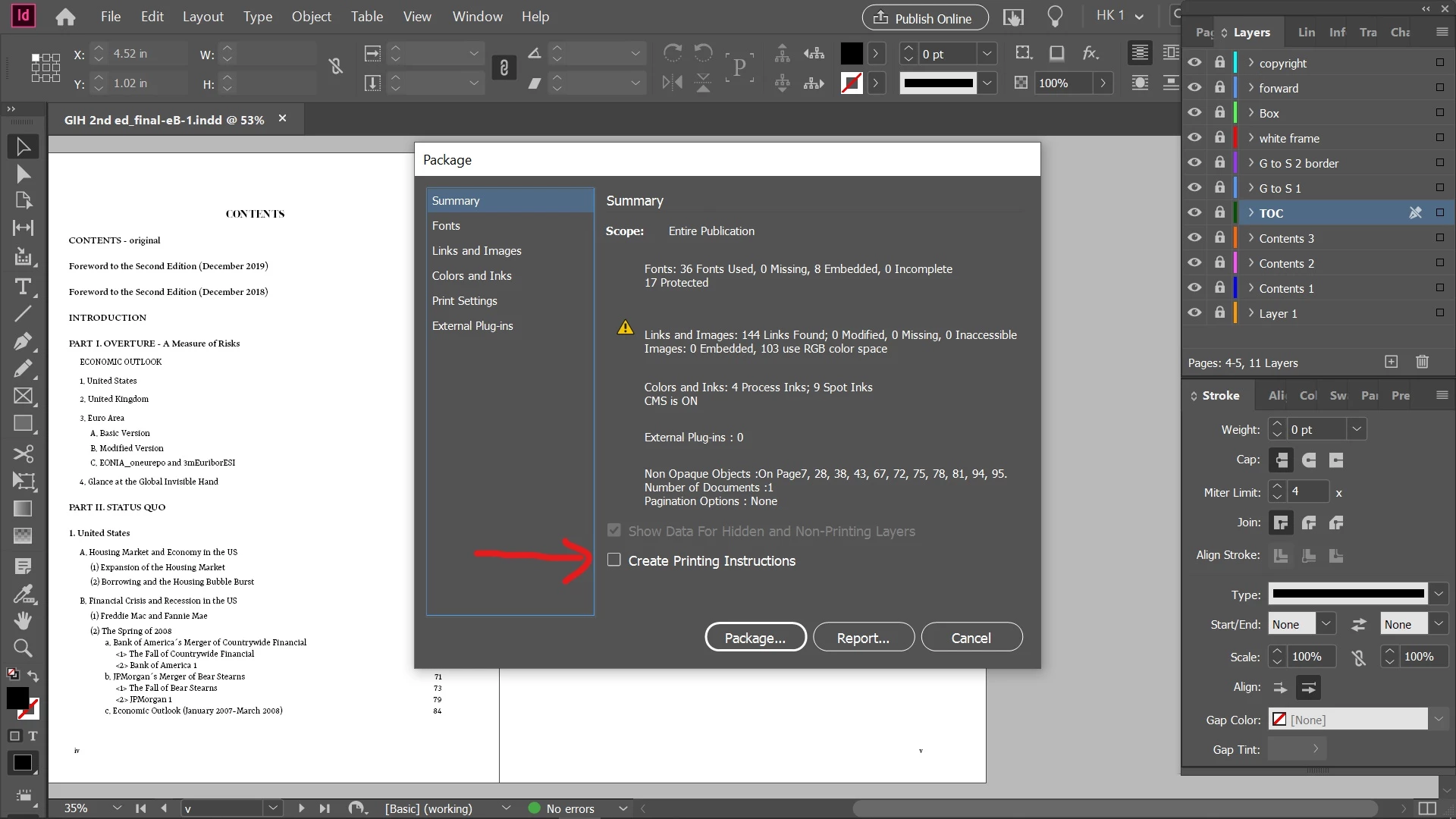Toggle lock on the TOC layer
The image size is (1456, 819).
coord(1219,213)
